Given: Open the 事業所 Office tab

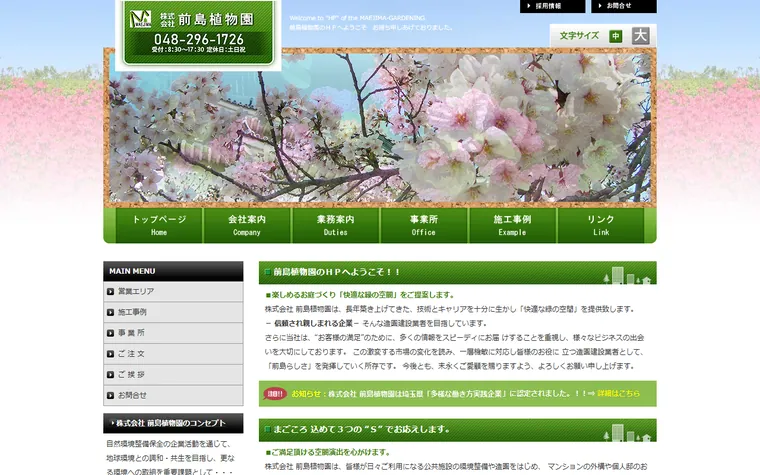Looking at the screenshot, I should tap(424, 225).
